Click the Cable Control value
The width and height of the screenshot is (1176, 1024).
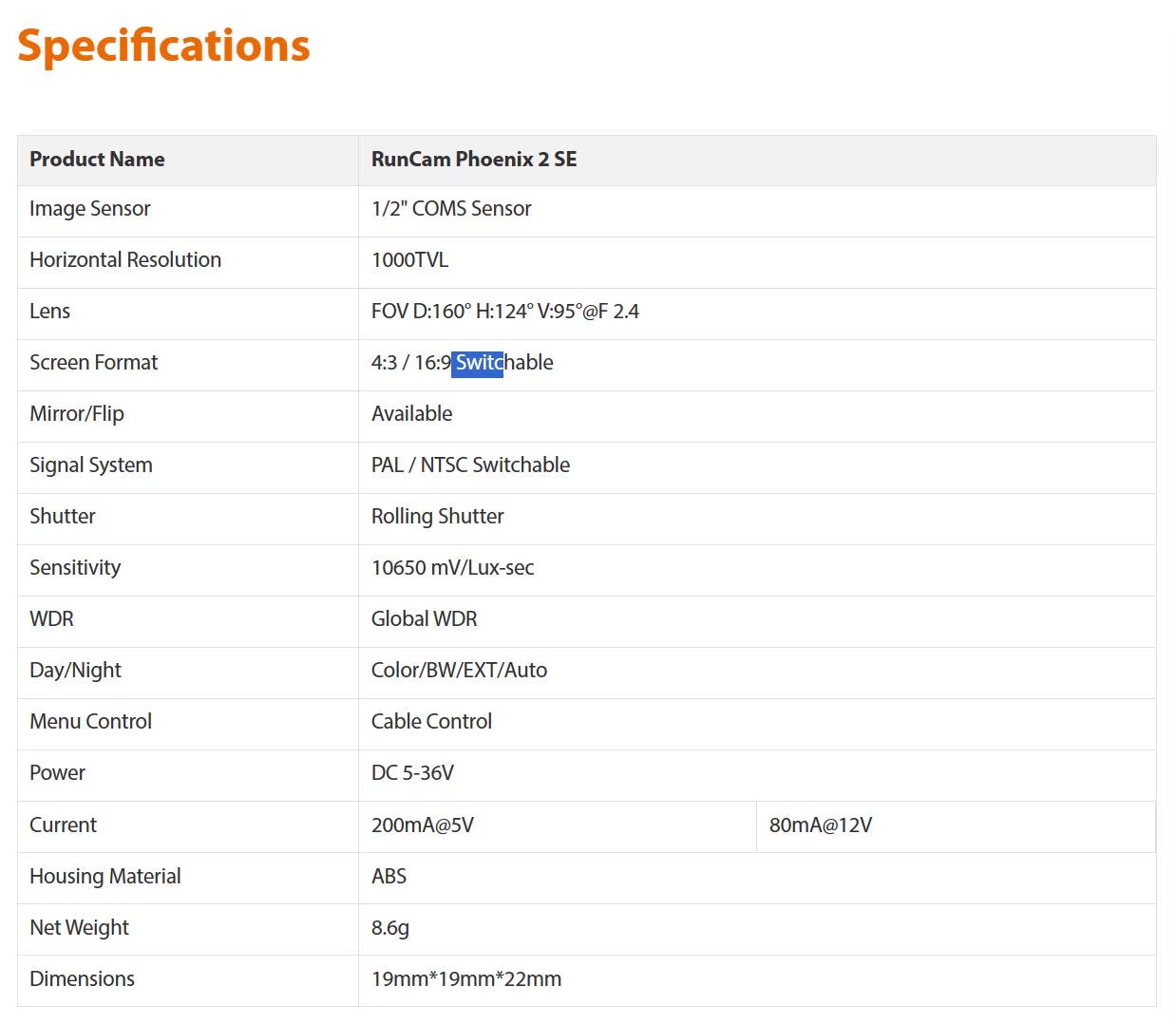431,722
